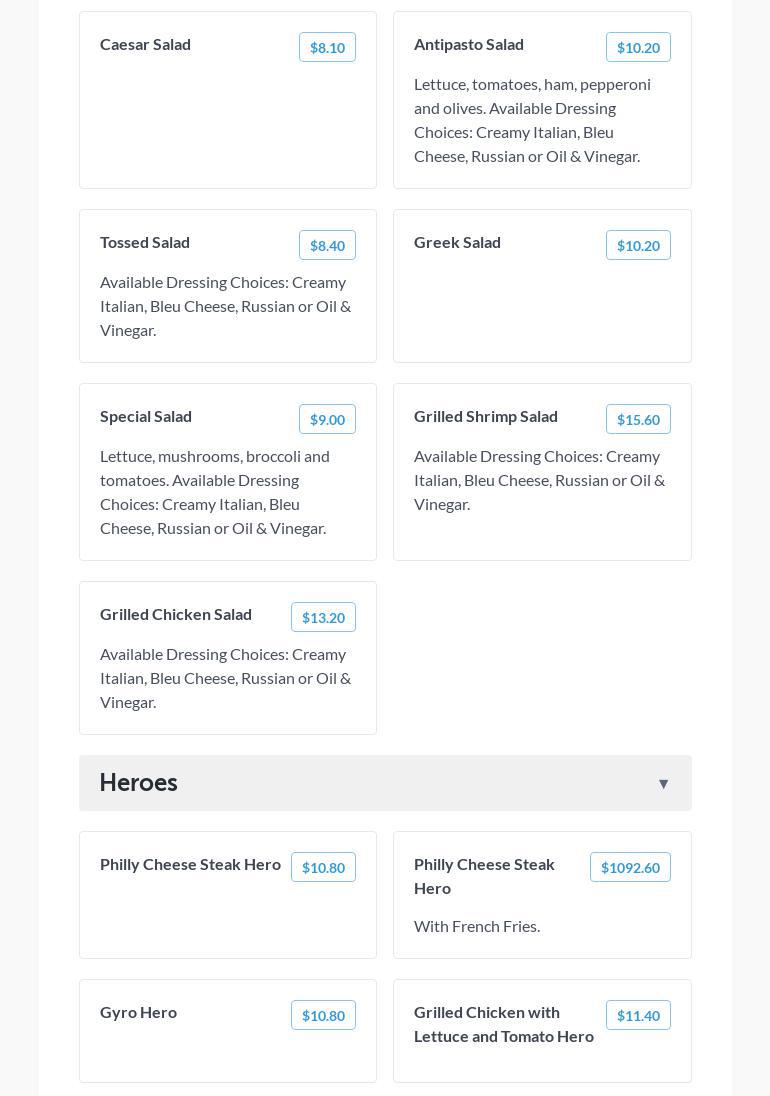Image resolution: width=770 pixels, height=1096 pixels.
Task: Click the $11.40 Grilled Chicken Hero price
Action: click(638, 1015)
